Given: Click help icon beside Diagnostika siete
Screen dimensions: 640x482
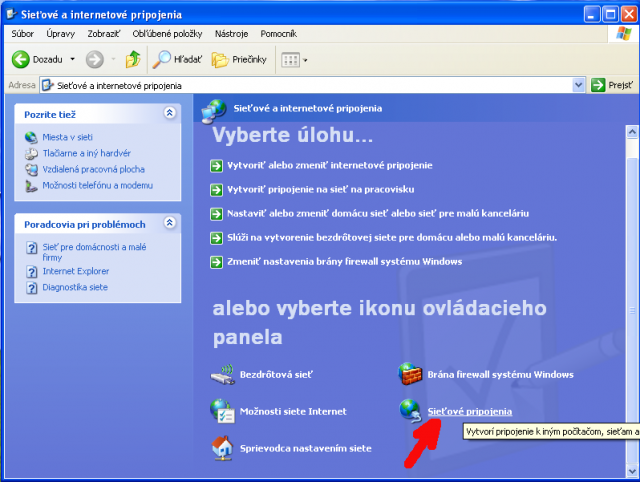Looking at the screenshot, I should pos(31,288).
